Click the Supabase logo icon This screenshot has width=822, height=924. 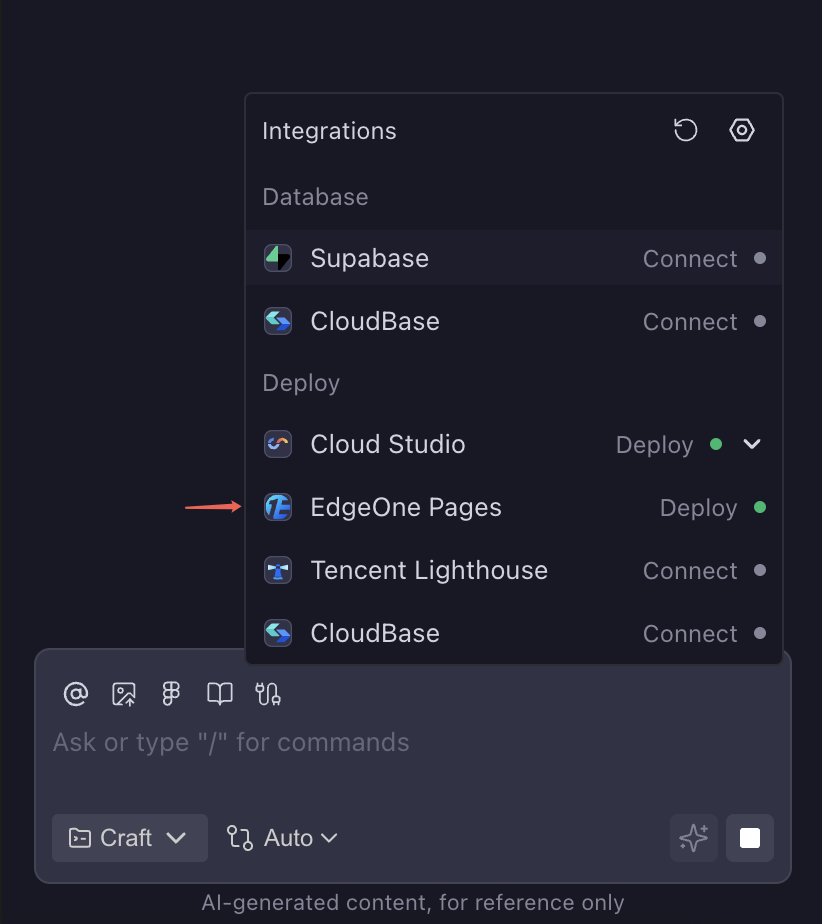[277, 258]
